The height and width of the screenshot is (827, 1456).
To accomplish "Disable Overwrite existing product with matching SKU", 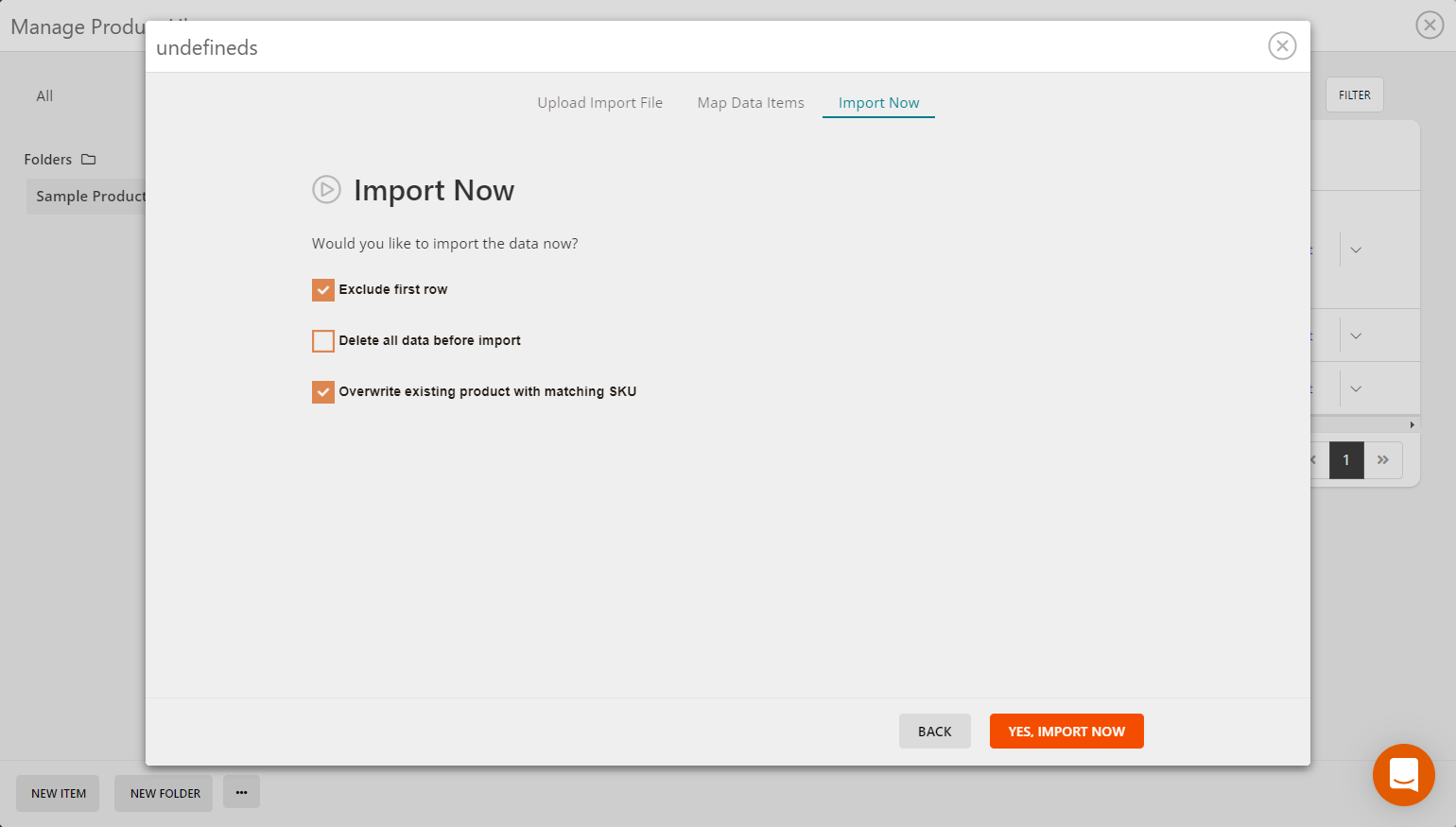I will (322, 391).
